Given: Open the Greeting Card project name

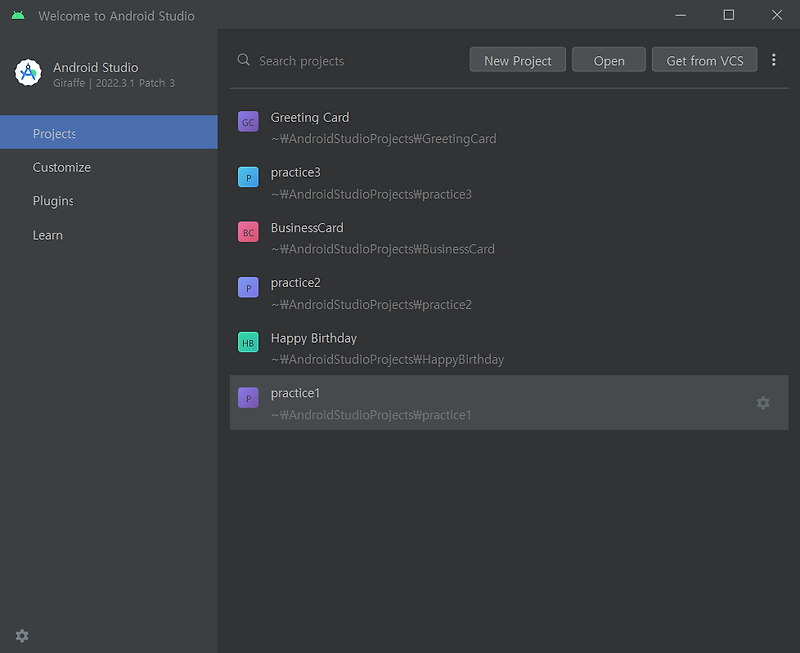Looking at the screenshot, I should click(x=310, y=117).
